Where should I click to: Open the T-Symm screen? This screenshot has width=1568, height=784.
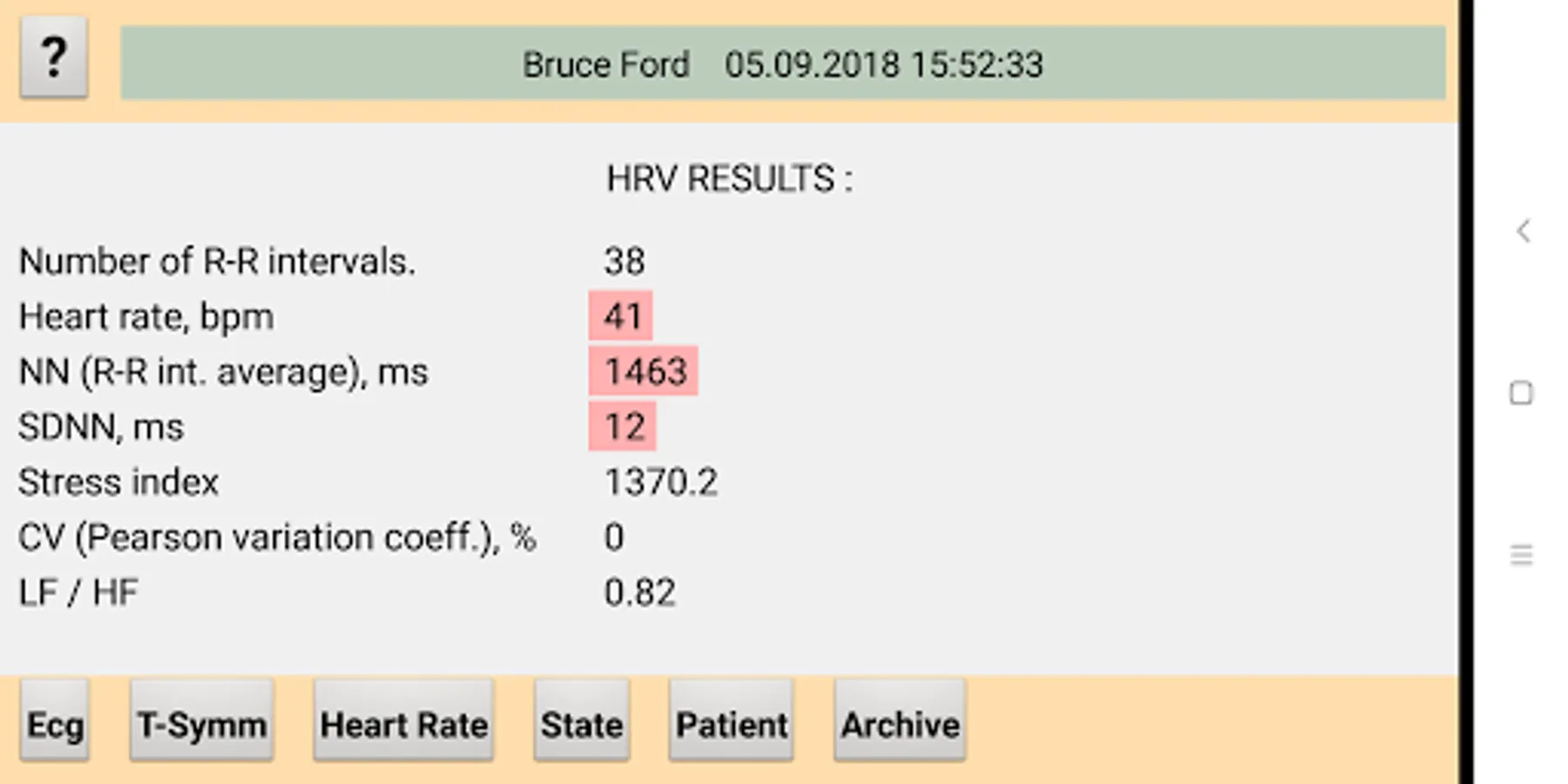pyautogui.click(x=202, y=723)
